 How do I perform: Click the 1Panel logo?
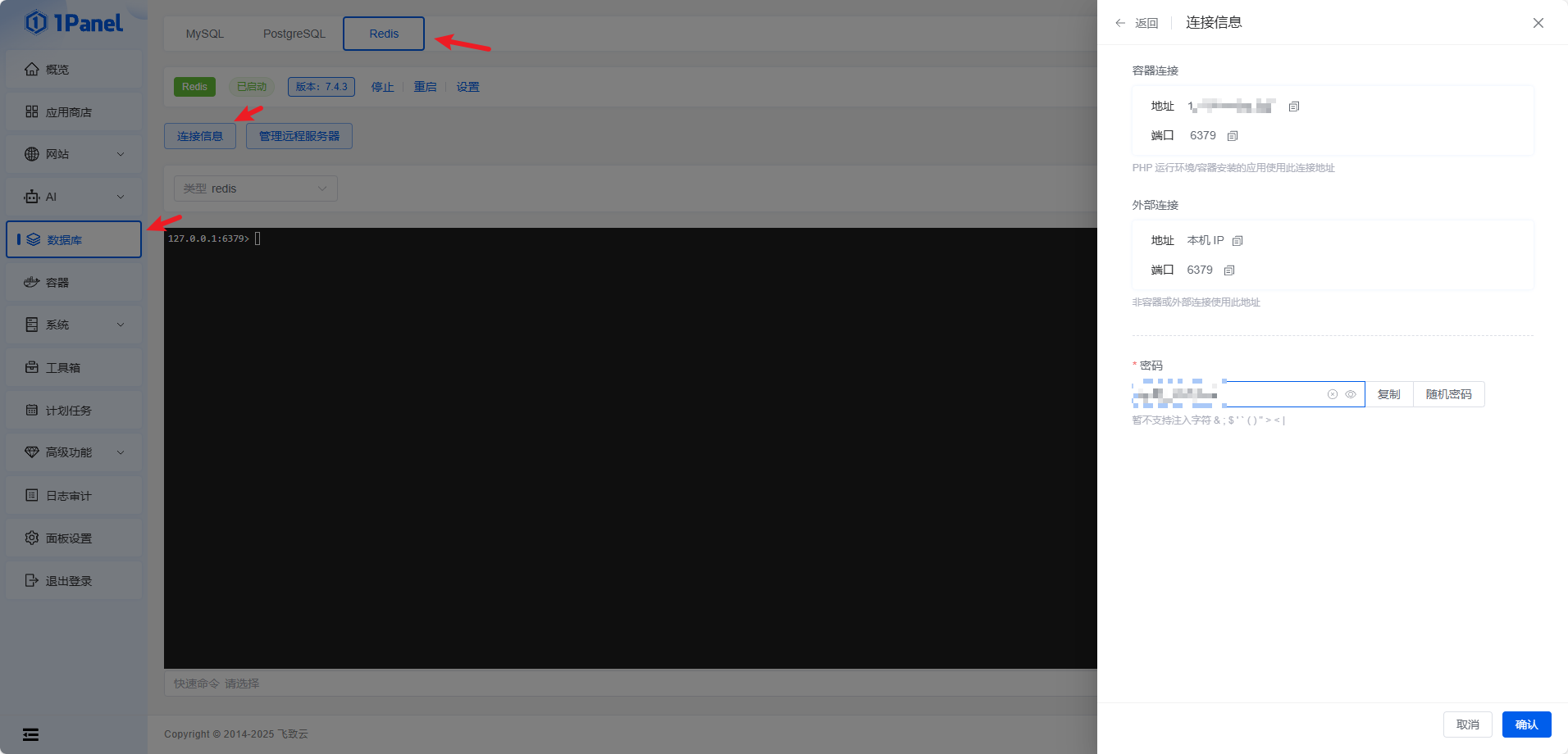click(74, 23)
